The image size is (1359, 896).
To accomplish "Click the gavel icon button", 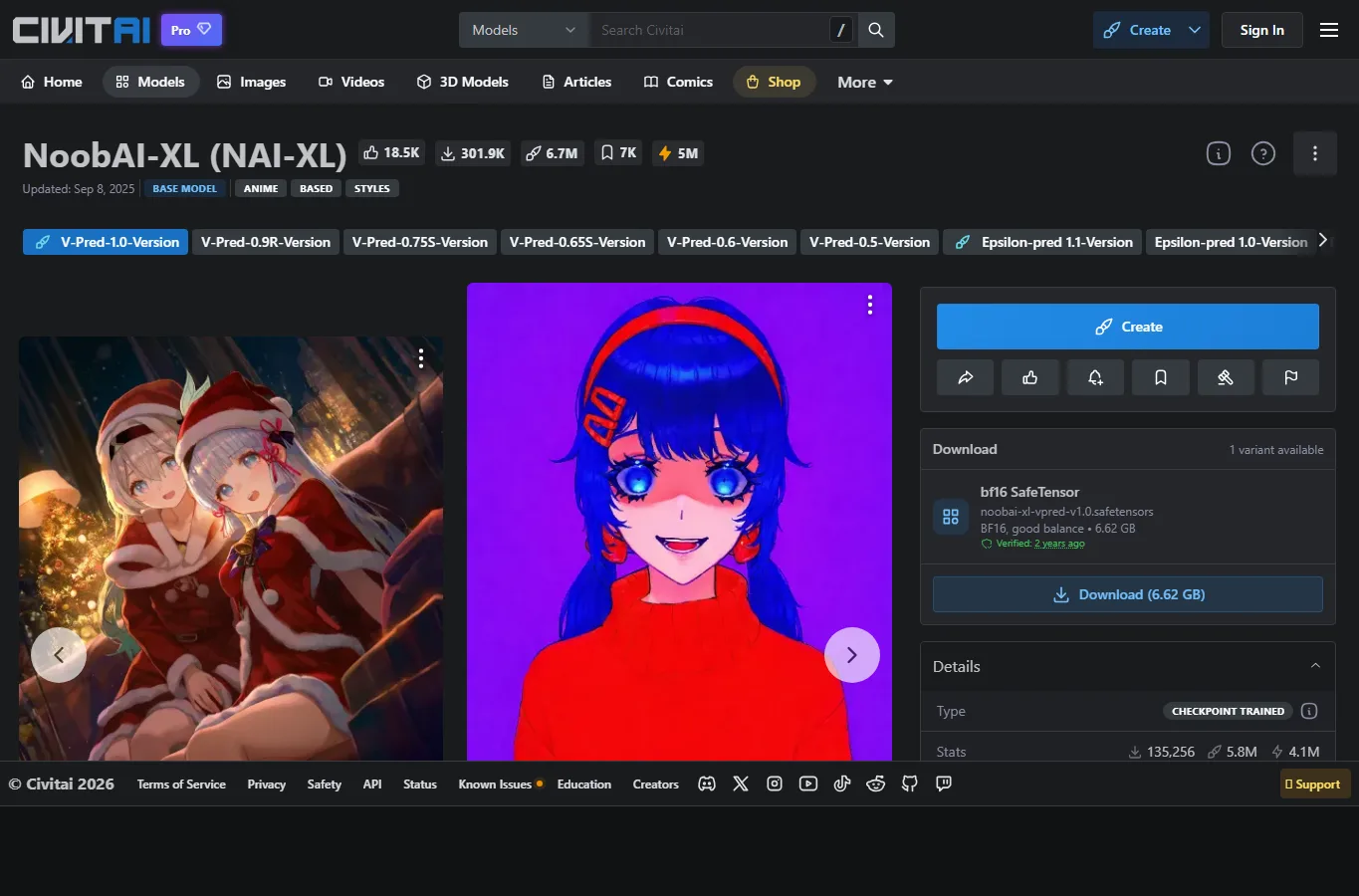I will pyautogui.click(x=1226, y=377).
